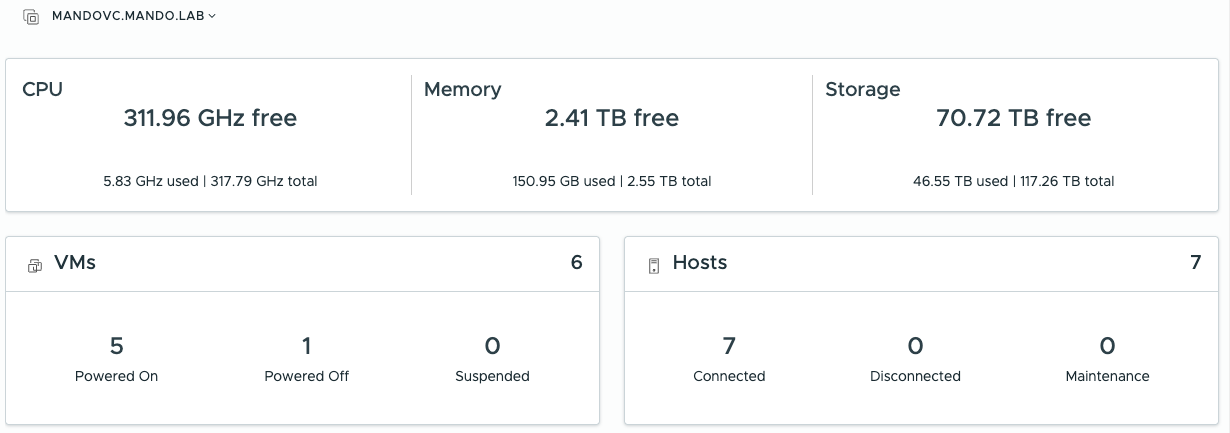The image size is (1230, 433).
Task: Click the VMs card icon
Action: click(x=35, y=265)
